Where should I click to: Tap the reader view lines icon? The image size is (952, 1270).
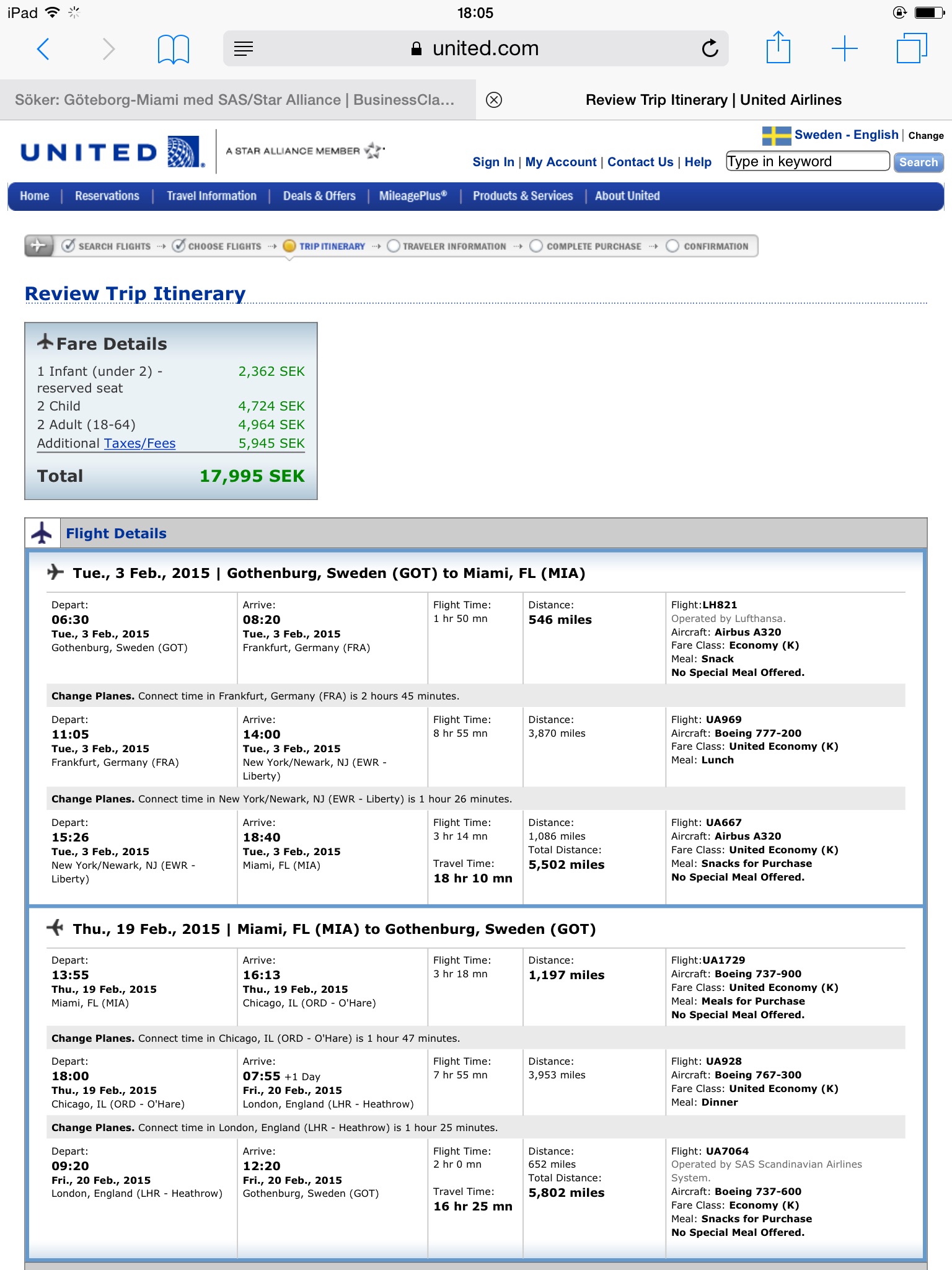(244, 48)
